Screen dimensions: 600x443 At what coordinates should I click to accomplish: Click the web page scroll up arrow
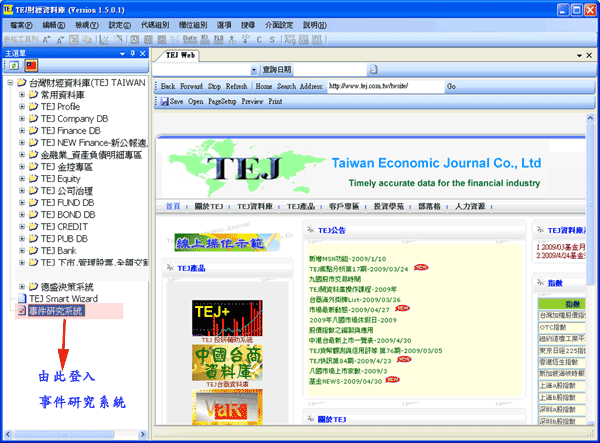coord(590,119)
